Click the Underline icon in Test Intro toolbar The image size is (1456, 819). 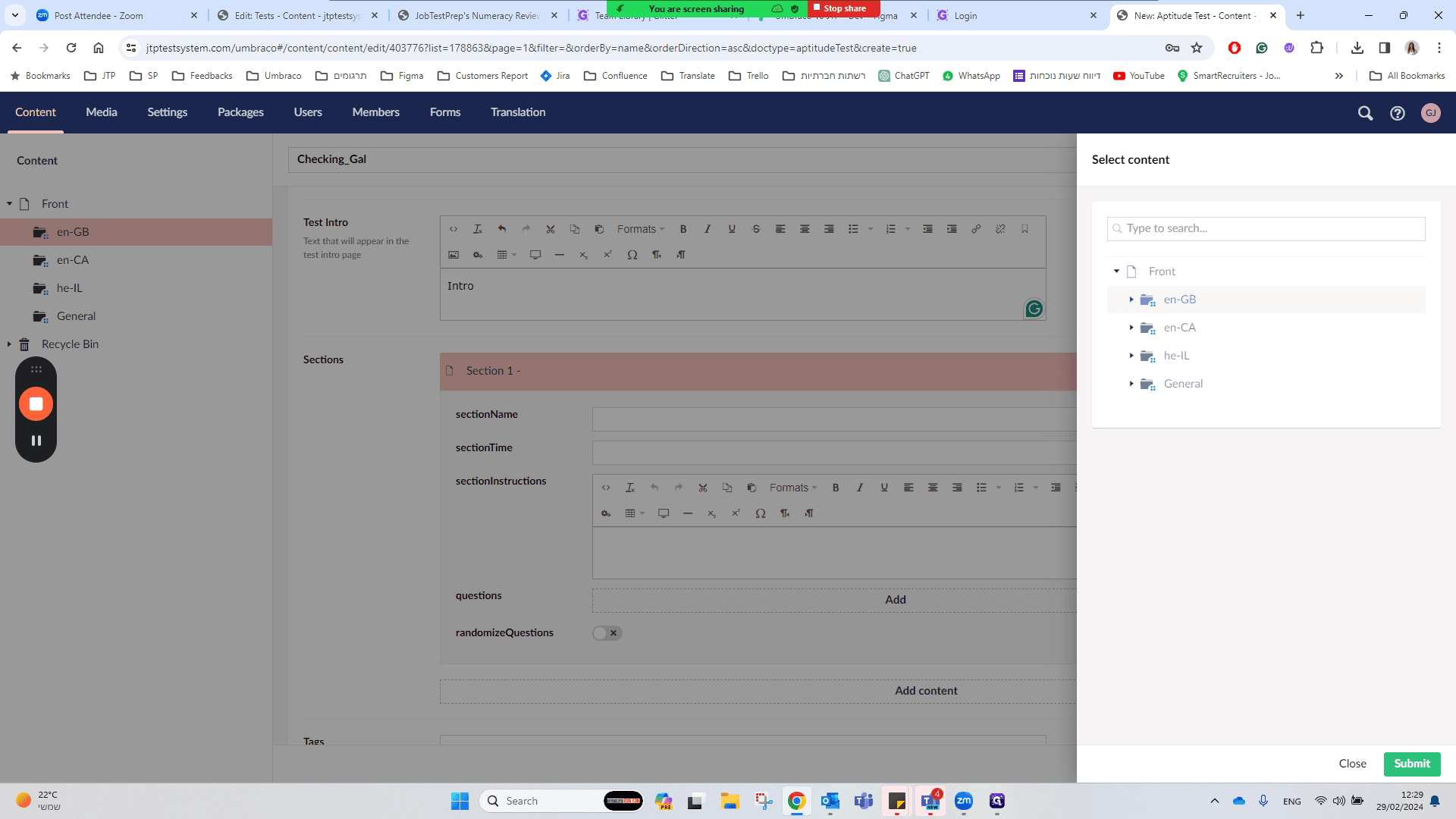[x=732, y=229]
